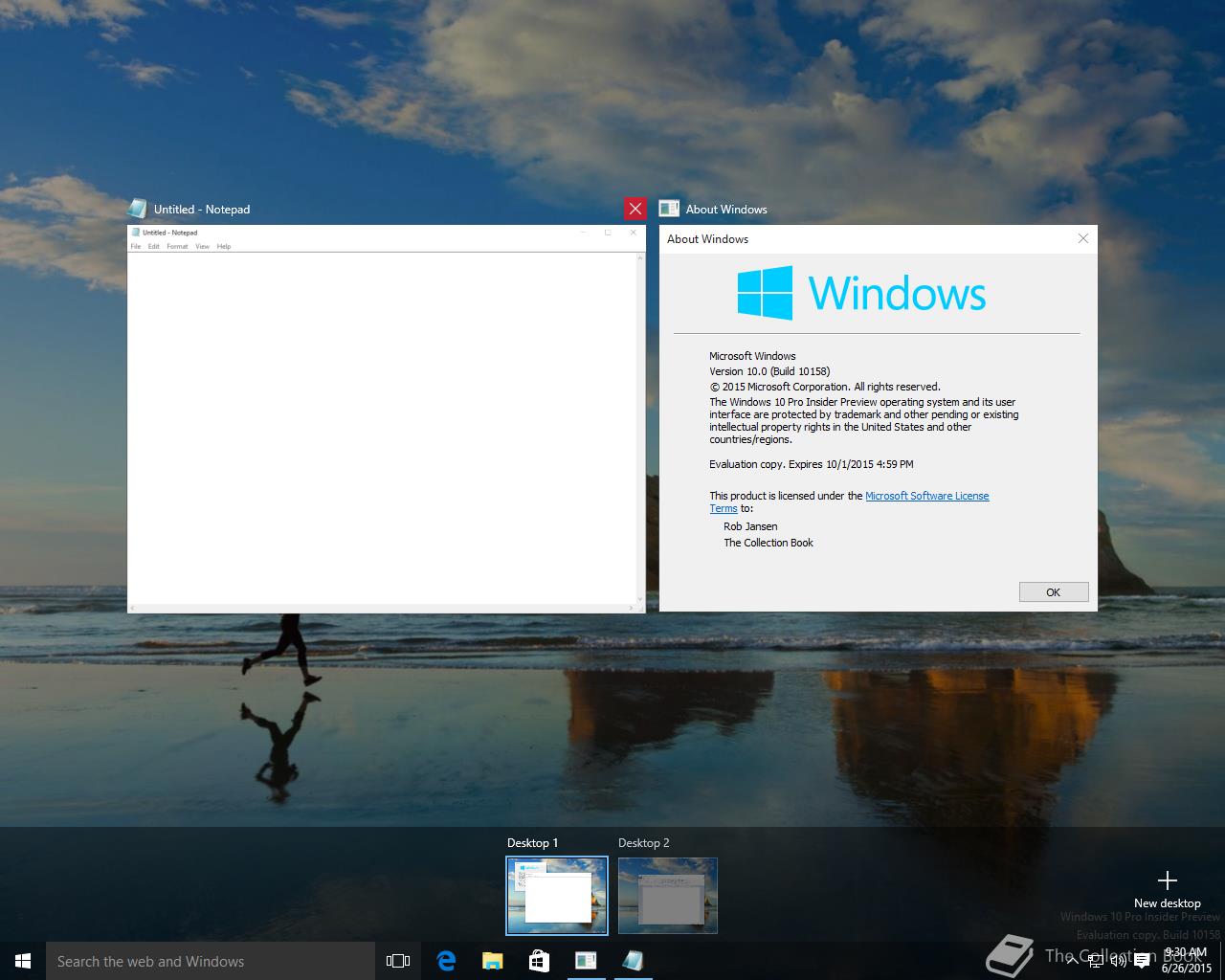Click the 'Desktop 1' label
Viewport: 1225px width, 980px height.
tap(532, 843)
